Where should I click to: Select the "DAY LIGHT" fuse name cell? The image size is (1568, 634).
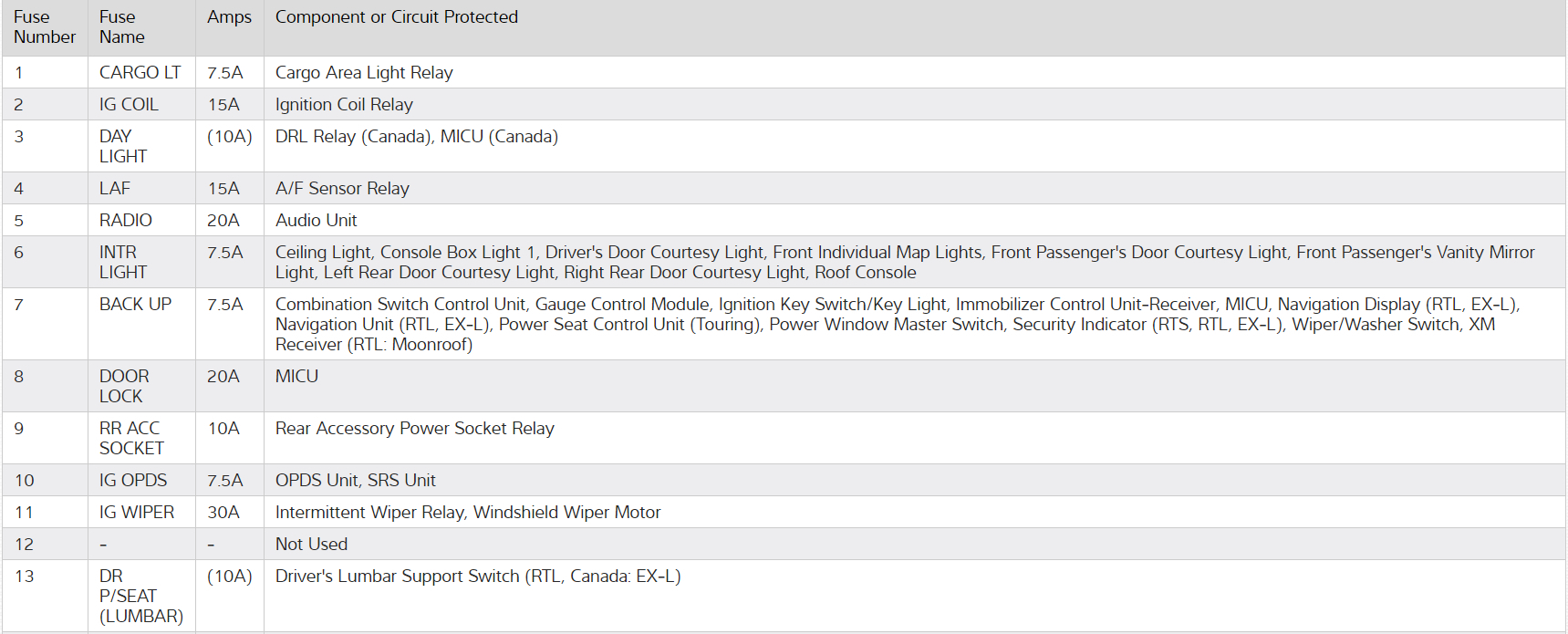tap(122, 146)
